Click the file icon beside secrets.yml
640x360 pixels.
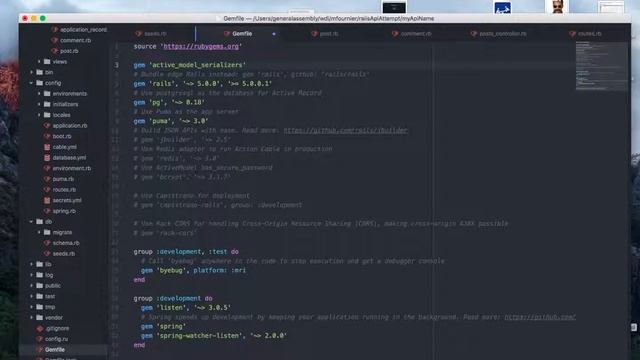(x=47, y=200)
